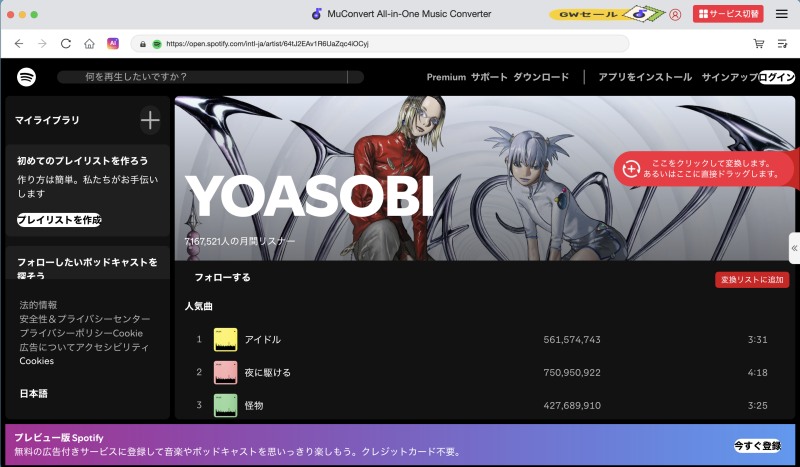Click the YOASOBI artist title
Viewport: 800px width, 467px height.
click(x=310, y=196)
